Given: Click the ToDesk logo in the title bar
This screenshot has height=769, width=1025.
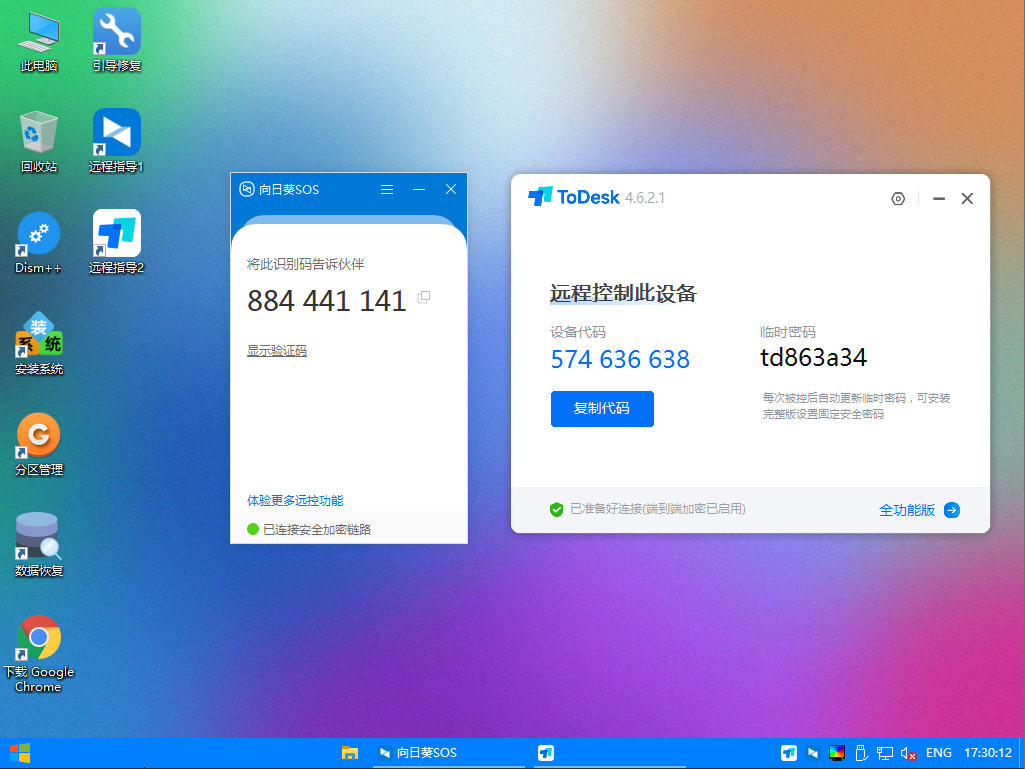Looking at the screenshot, I should [x=573, y=197].
